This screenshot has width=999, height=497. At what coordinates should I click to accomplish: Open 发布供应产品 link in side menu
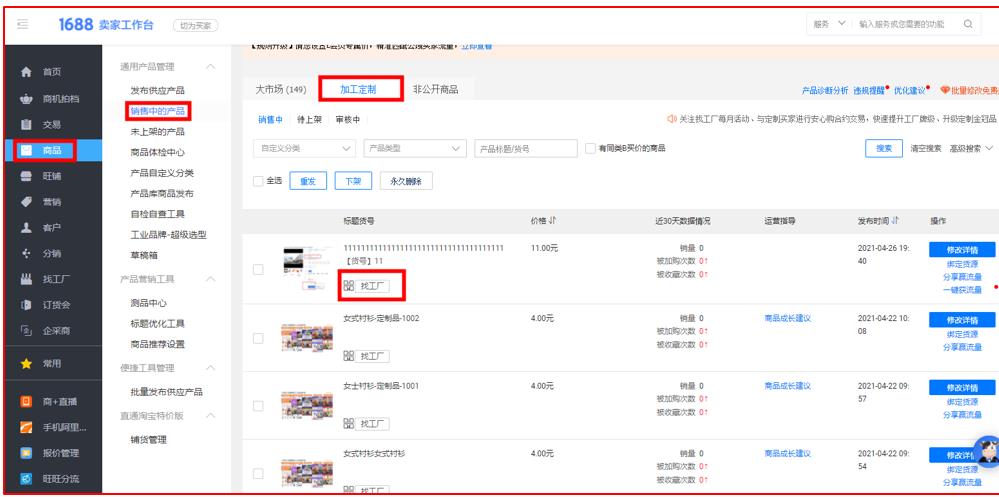click(x=157, y=90)
